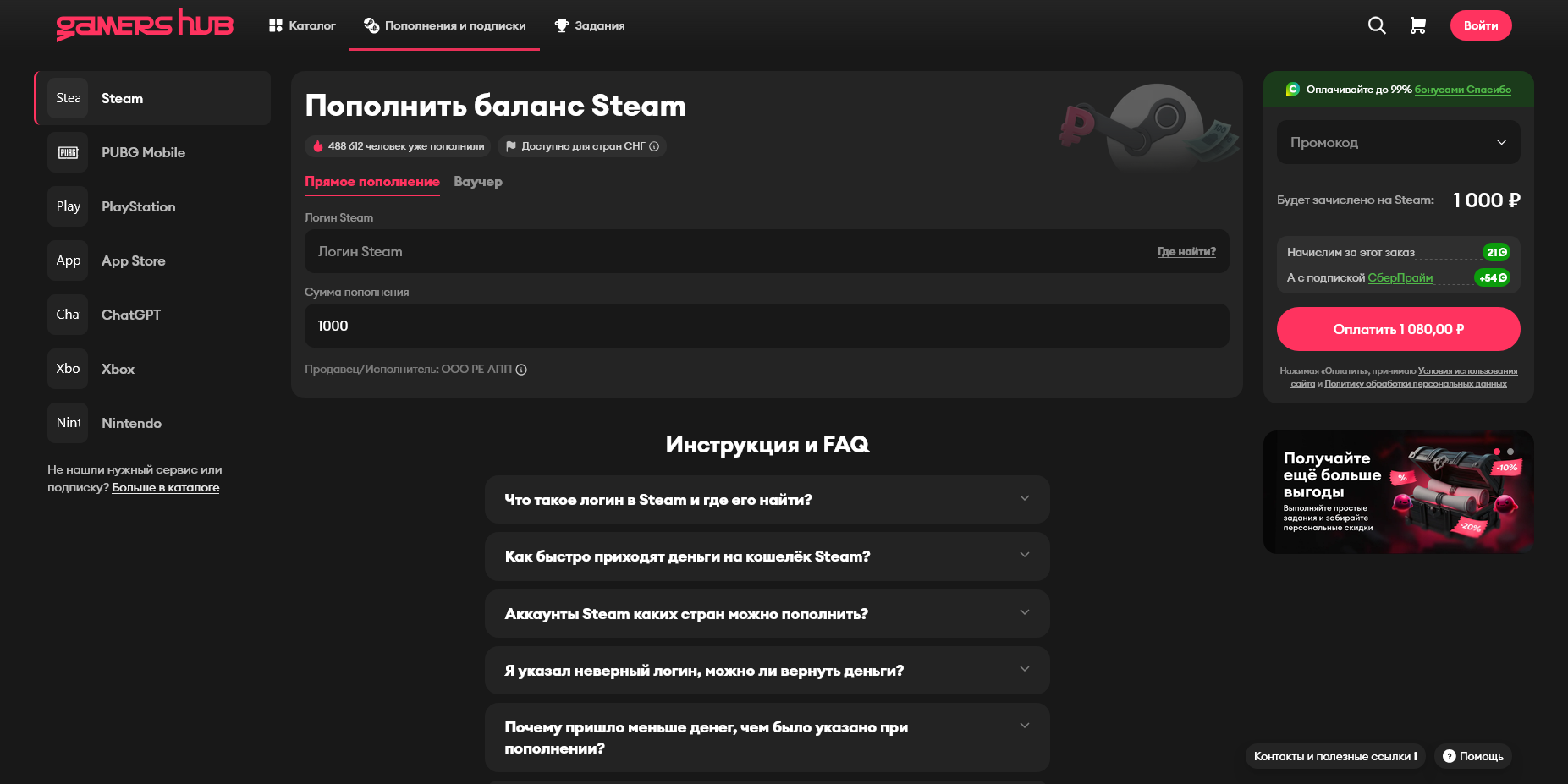
Task: Click the Инструкция и FAQ heading
Action: (767, 445)
